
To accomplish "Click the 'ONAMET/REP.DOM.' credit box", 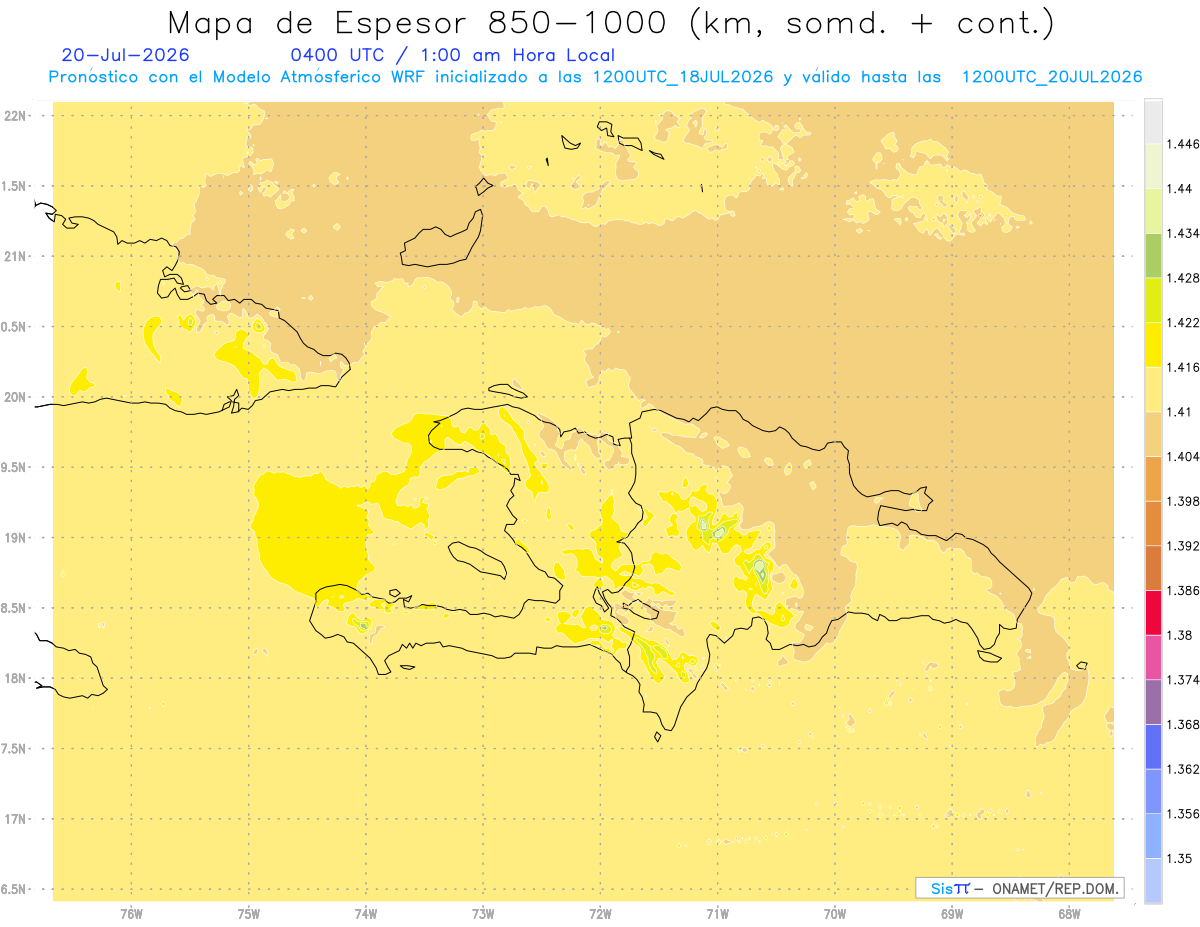I will 1020,888.
